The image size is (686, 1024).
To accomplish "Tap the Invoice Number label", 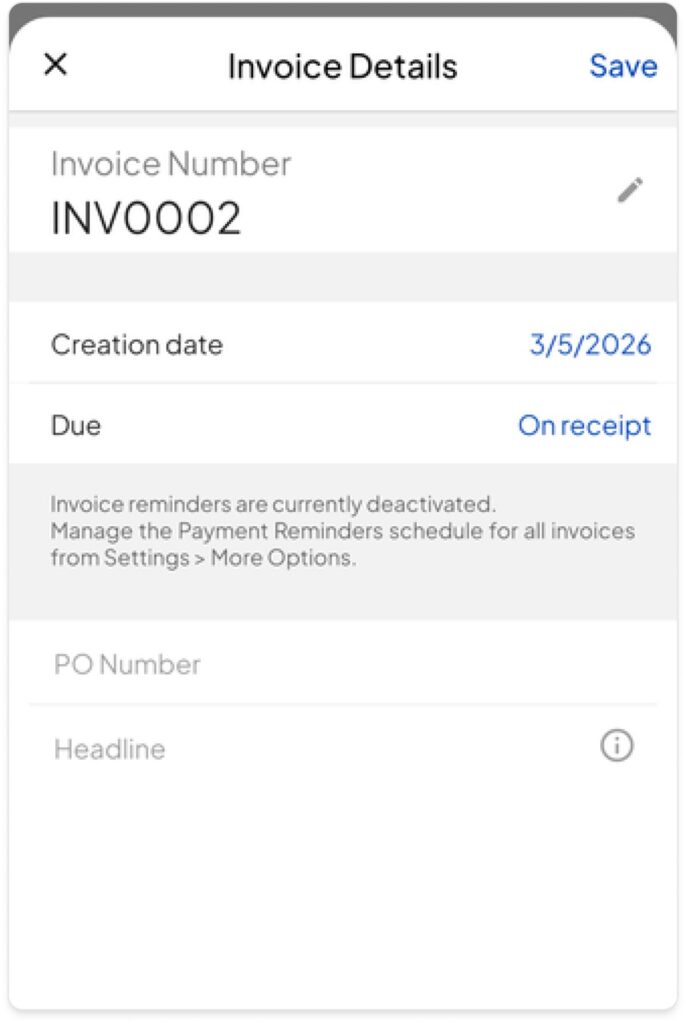I will [x=171, y=164].
